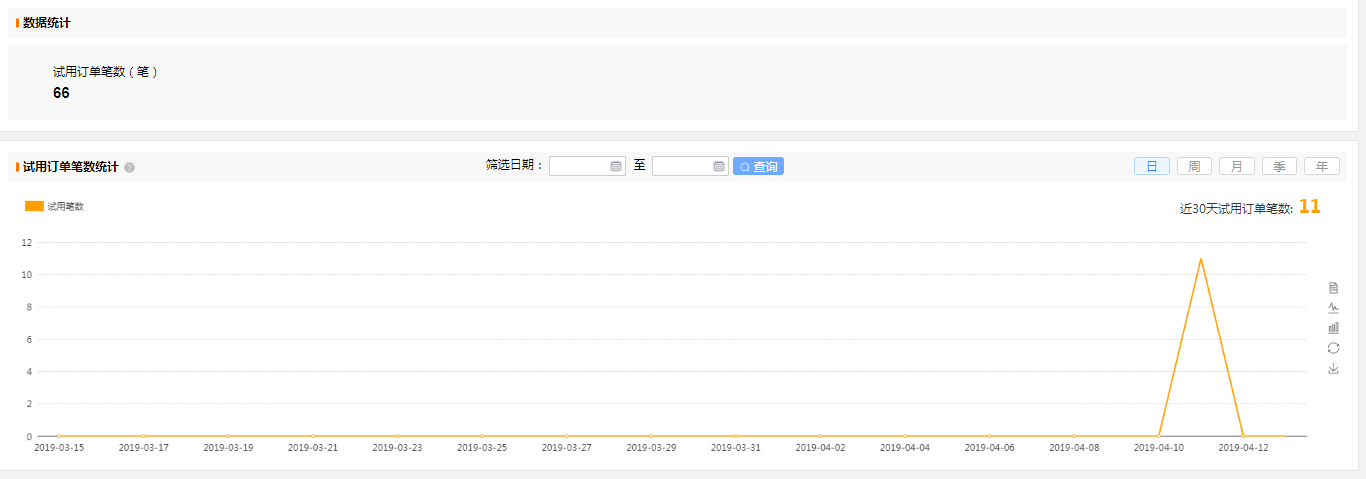Click the start date input field
The width and height of the screenshot is (1366, 479).
[579, 167]
